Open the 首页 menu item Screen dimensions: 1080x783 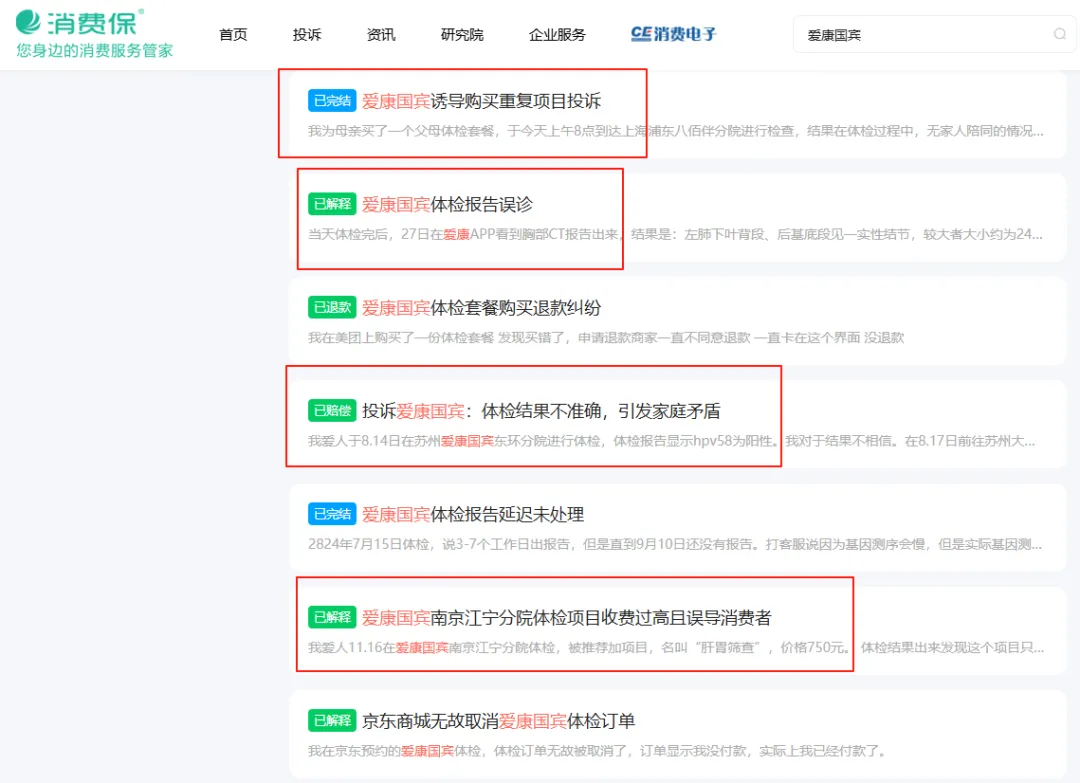233,34
